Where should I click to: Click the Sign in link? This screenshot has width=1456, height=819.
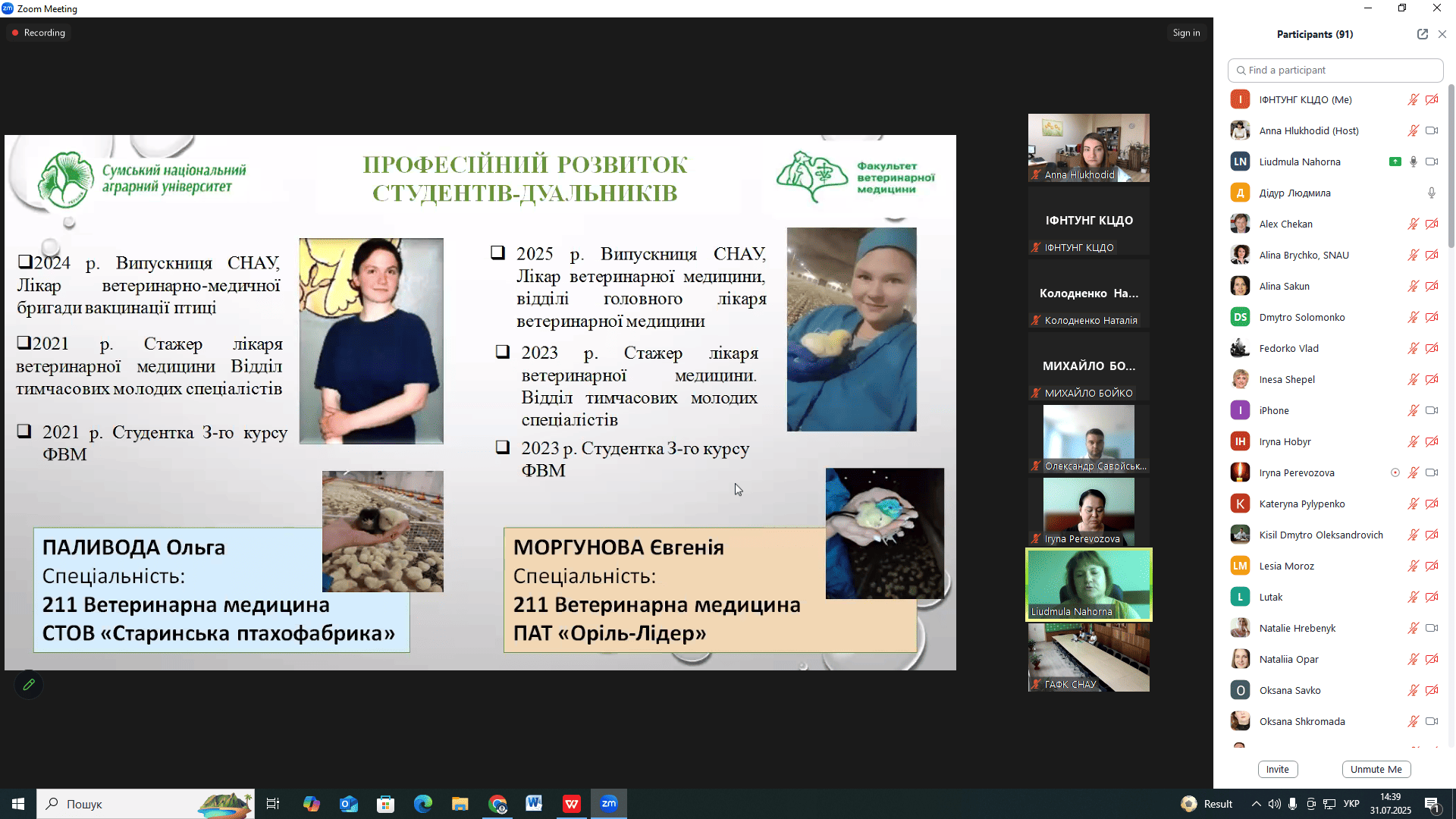1186,33
